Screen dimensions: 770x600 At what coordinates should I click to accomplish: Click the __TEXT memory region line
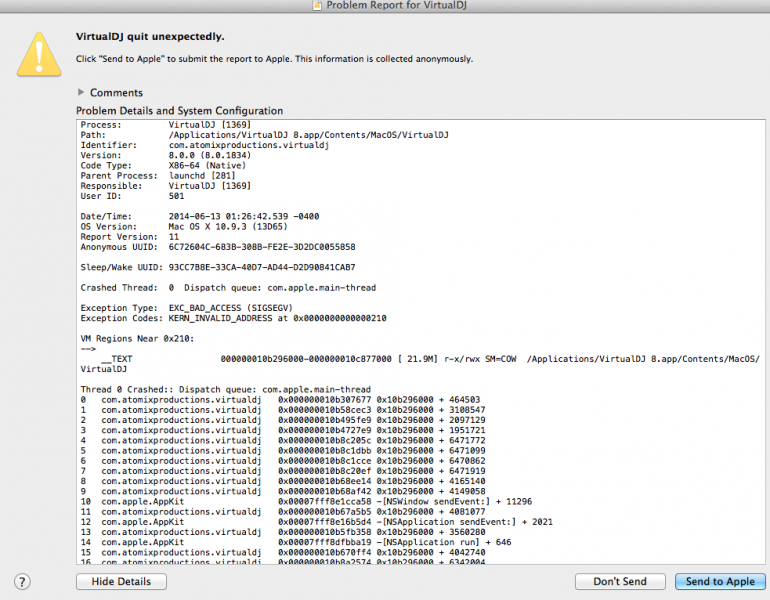(x=420, y=364)
